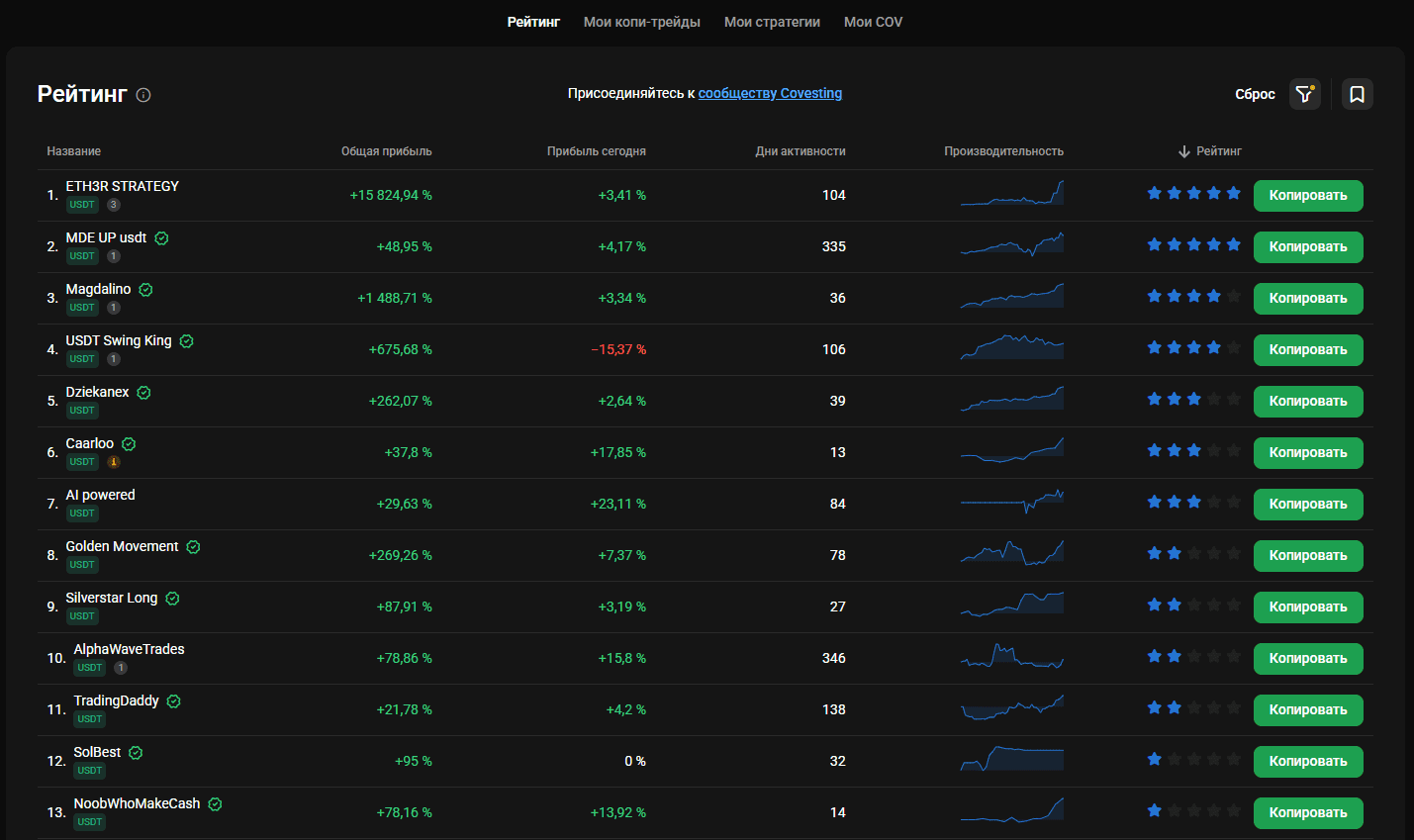
Task: Click verified badge beside USDT Swing King
Action: tap(187, 341)
